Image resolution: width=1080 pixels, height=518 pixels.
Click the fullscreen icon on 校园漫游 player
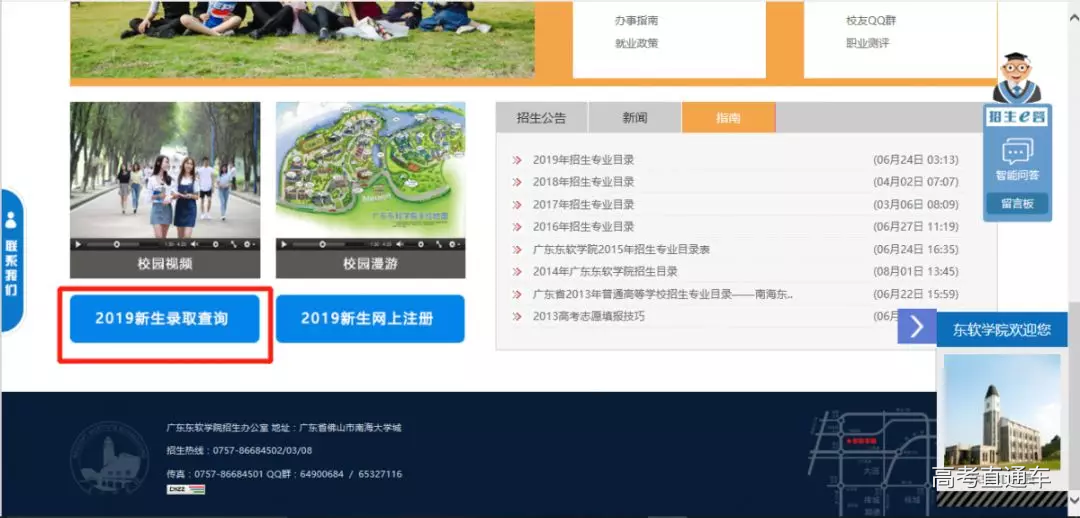[439, 244]
